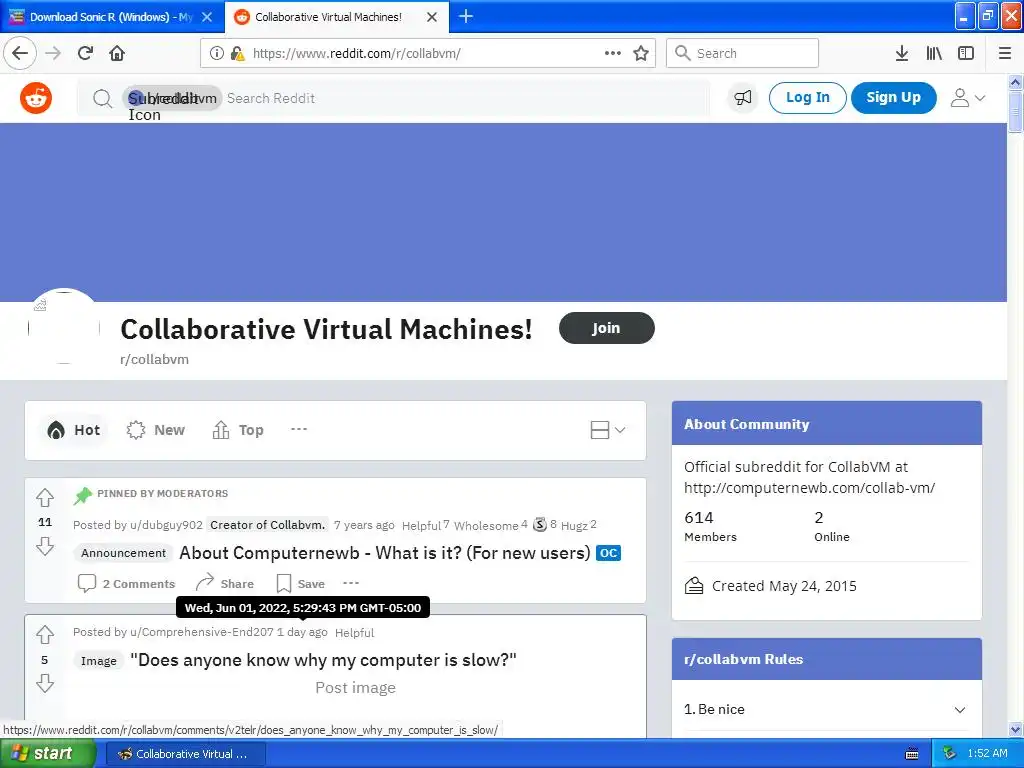Click the Reddit logo home icon
This screenshot has height=768, width=1024.
coord(36,98)
